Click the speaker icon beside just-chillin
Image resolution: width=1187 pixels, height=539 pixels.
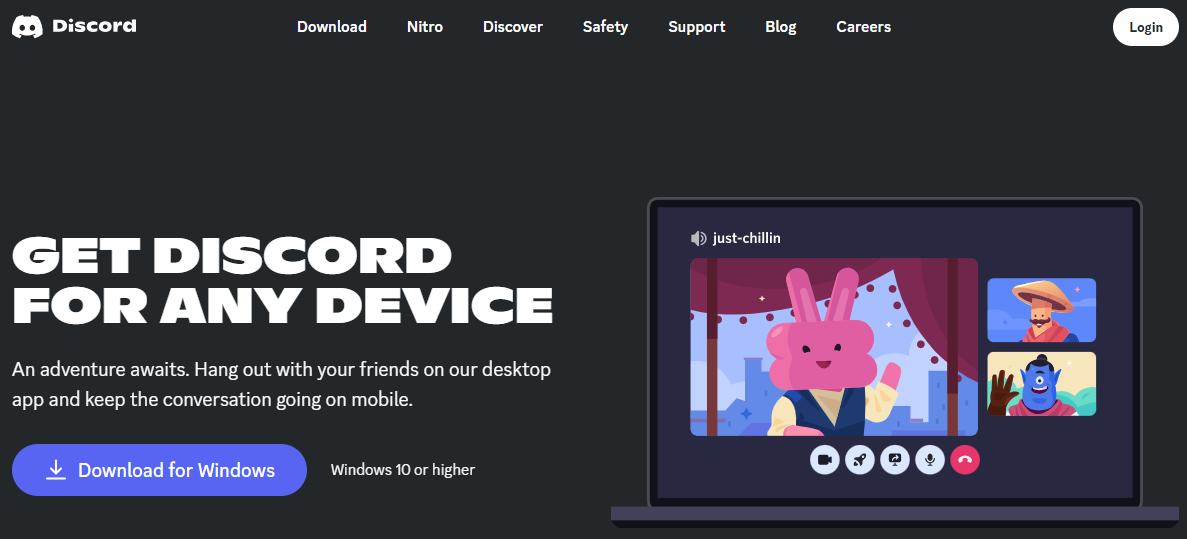pyautogui.click(x=698, y=238)
